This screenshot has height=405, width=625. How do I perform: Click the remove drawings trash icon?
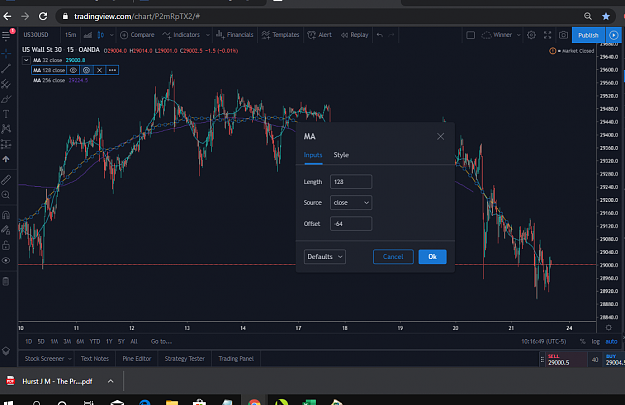tap(6, 281)
